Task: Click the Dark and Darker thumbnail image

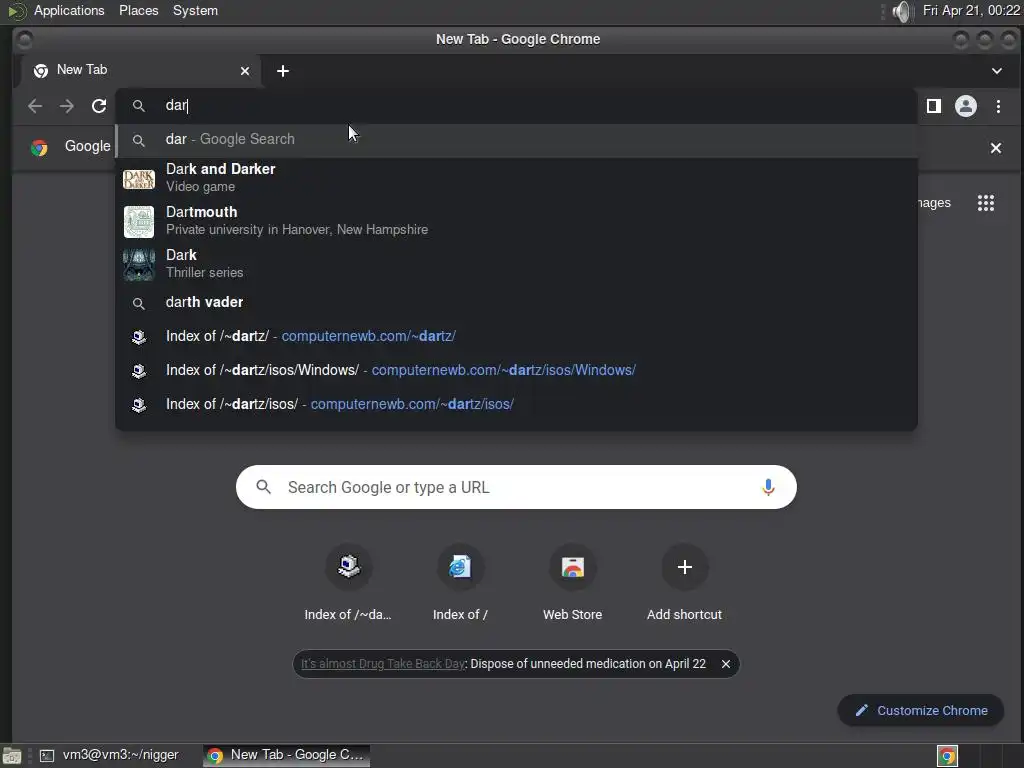Action: click(x=139, y=178)
